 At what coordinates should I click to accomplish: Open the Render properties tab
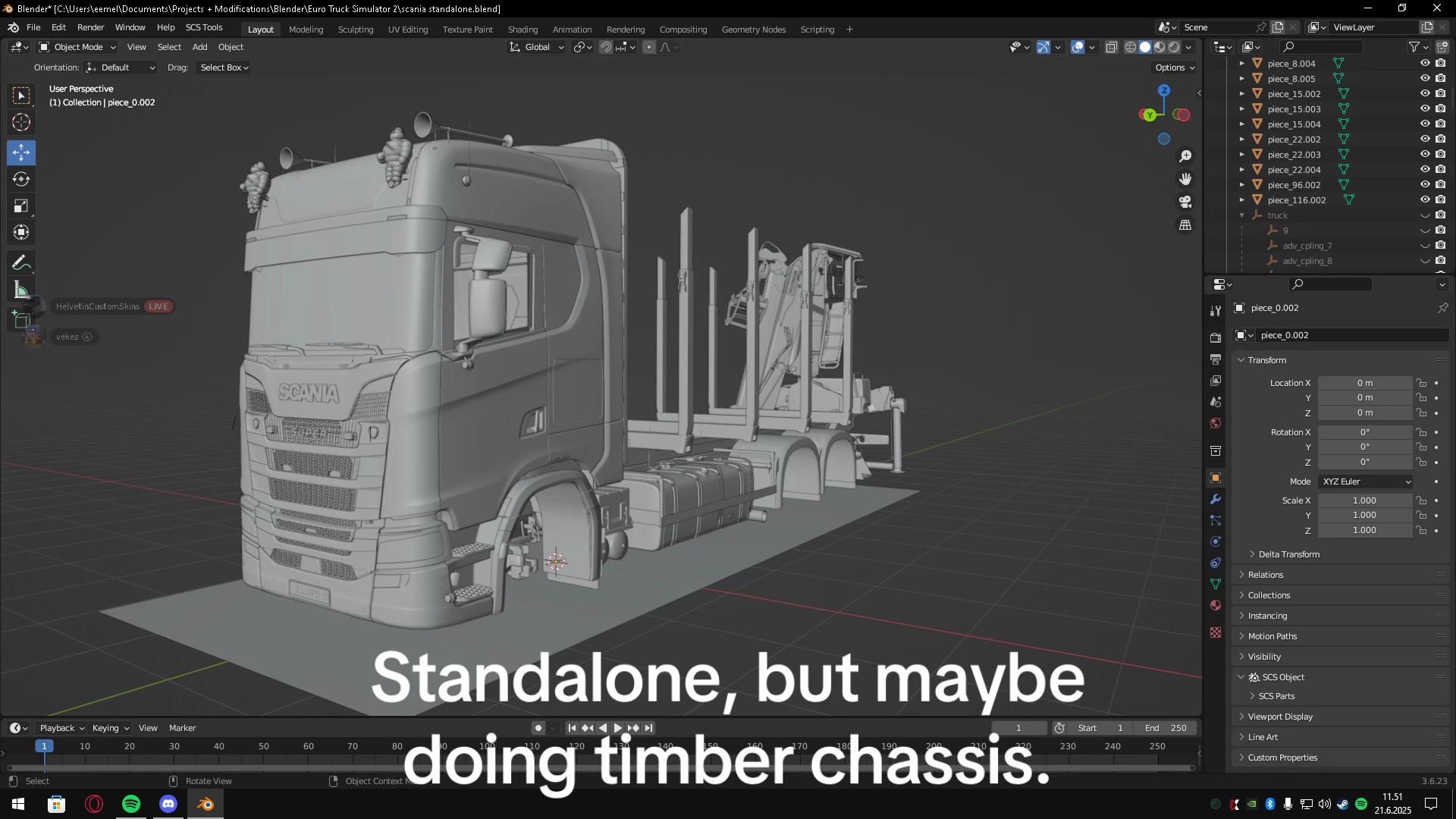point(1216,337)
